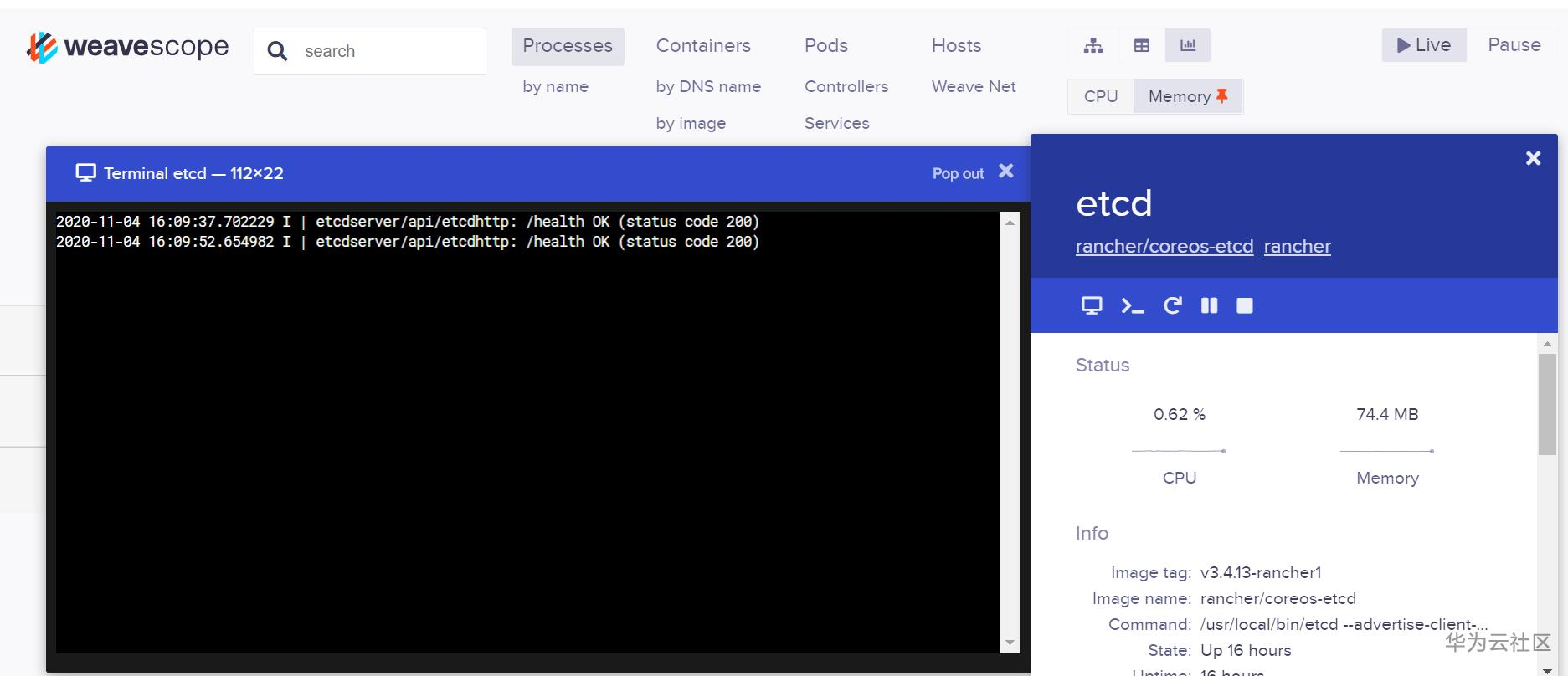The image size is (1568, 676).
Task: Switch to resources view chart icon
Action: [1187, 45]
